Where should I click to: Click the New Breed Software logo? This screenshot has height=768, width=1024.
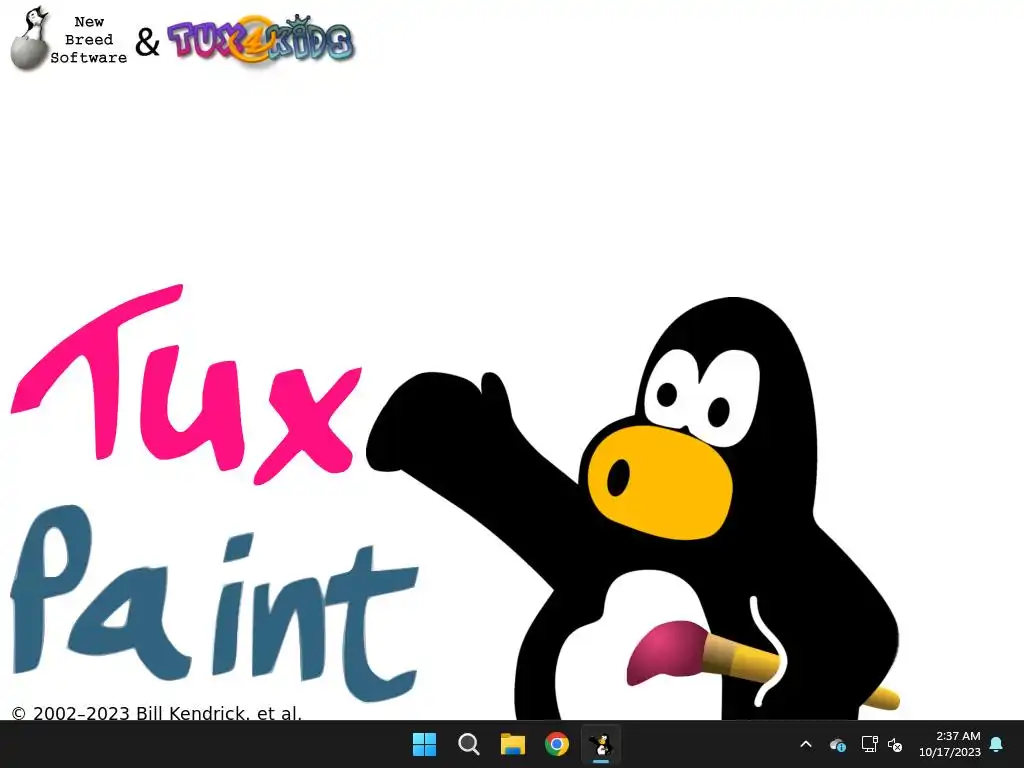(69, 39)
